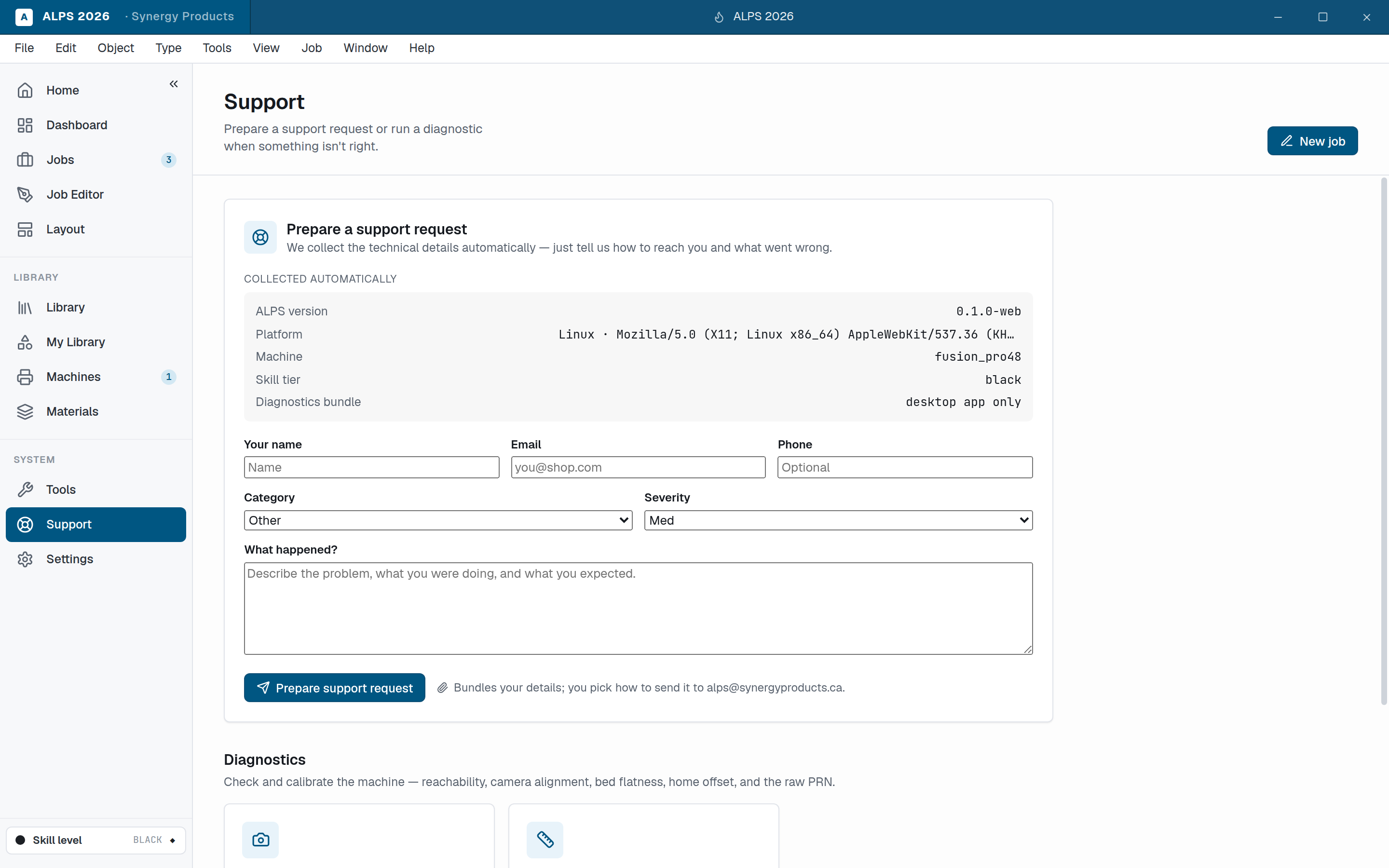Click the Home house icon in sidebar
1389x868 pixels.
[x=25, y=90]
